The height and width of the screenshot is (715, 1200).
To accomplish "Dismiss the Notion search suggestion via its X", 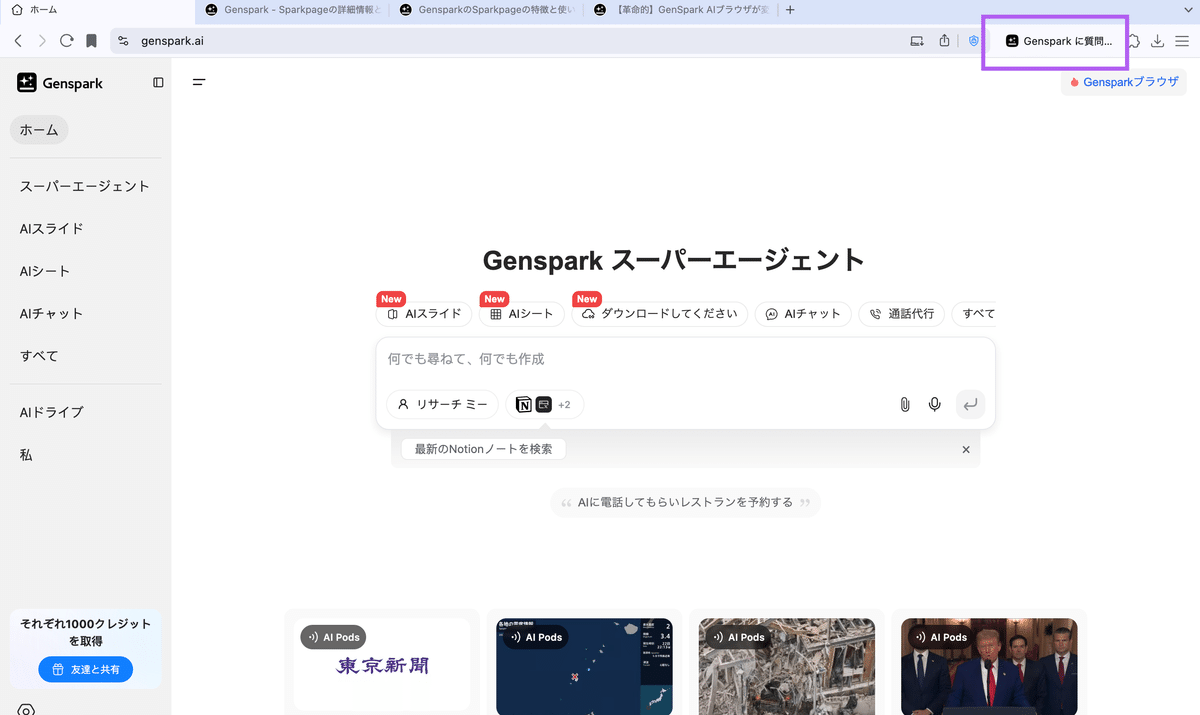I will click(965, 449).
